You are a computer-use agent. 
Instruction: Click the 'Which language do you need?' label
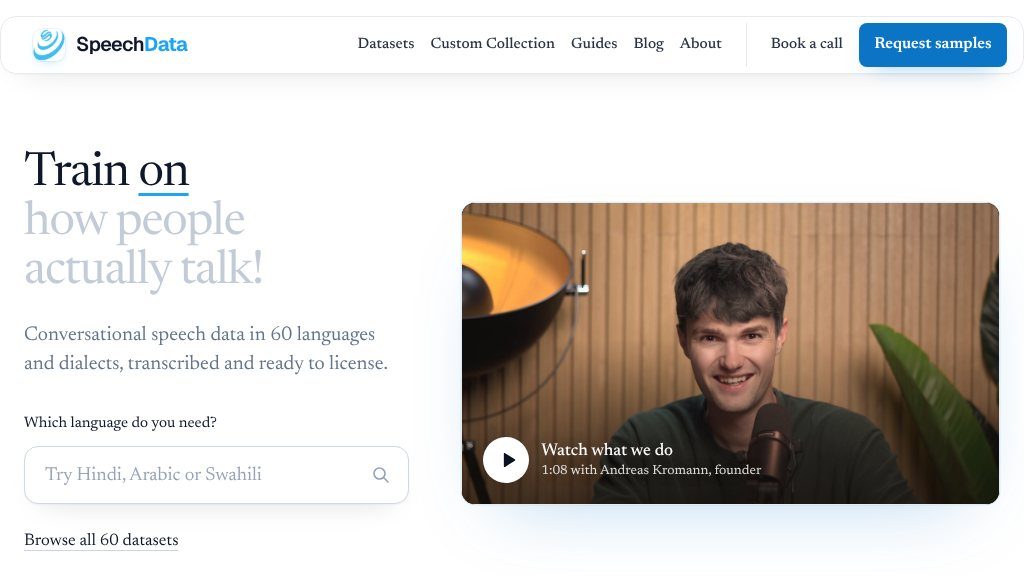120,422
